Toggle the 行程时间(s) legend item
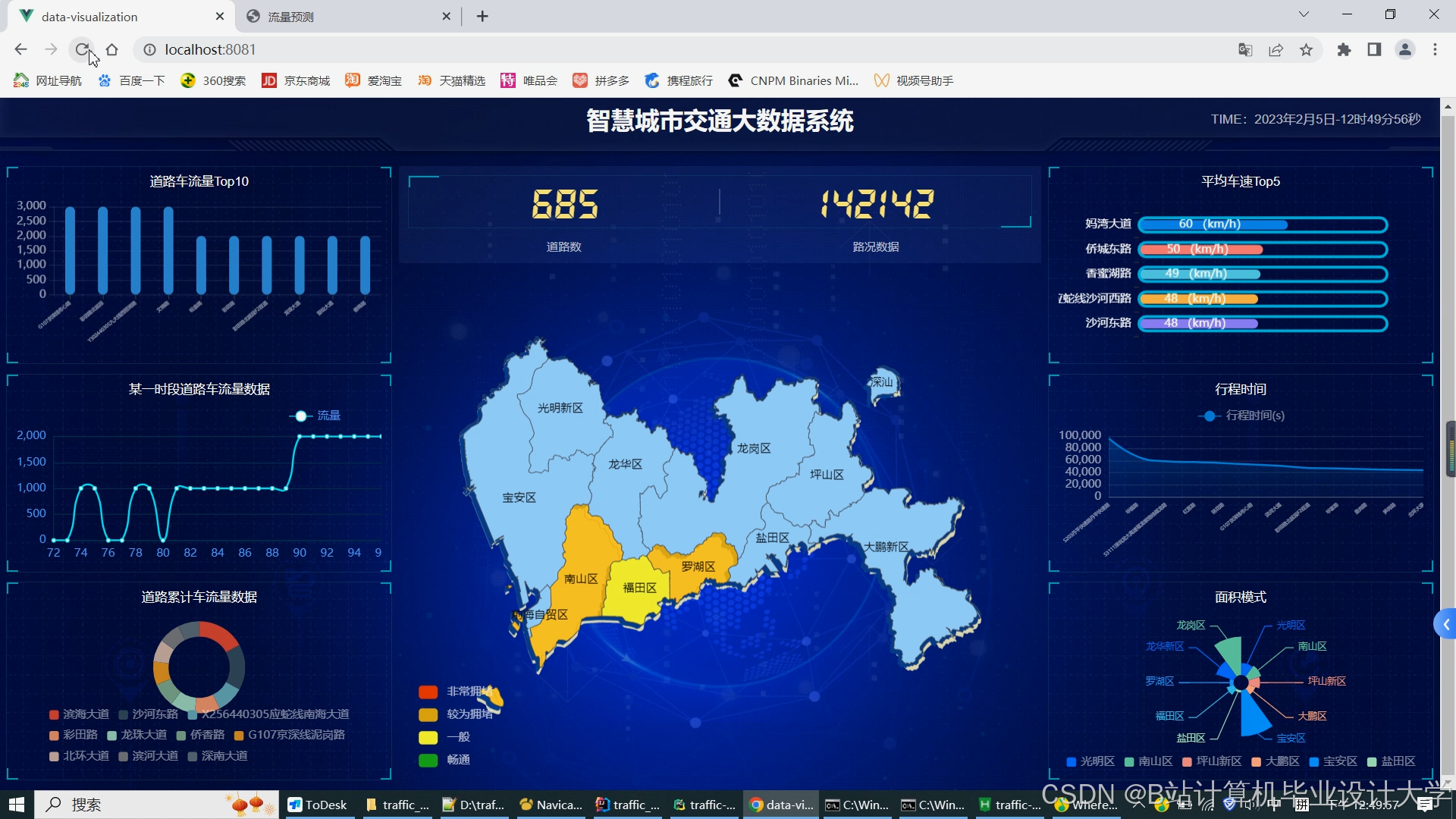1456x819 pixels. pyautogui.click(x=1241, y=416)
